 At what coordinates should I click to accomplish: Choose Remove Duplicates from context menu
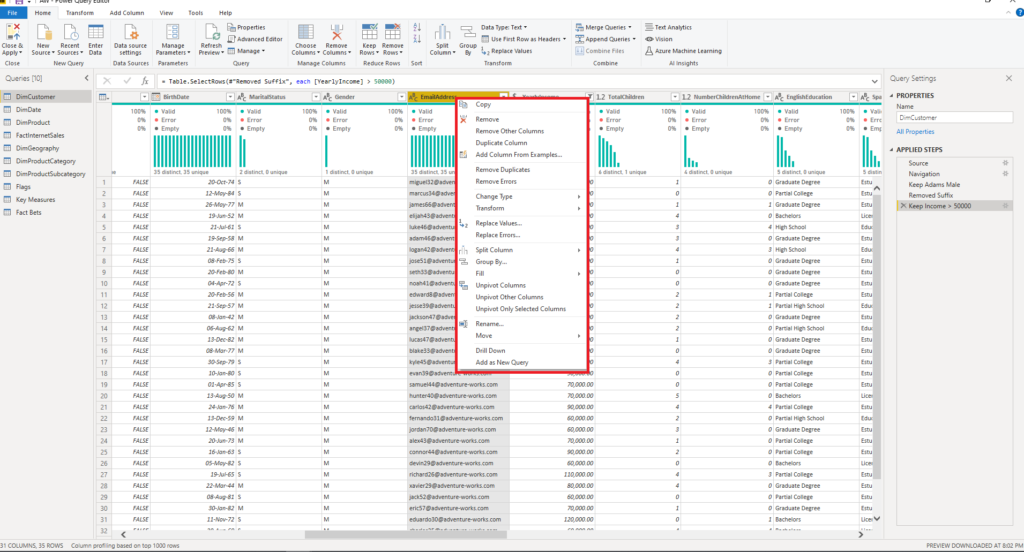503,170
